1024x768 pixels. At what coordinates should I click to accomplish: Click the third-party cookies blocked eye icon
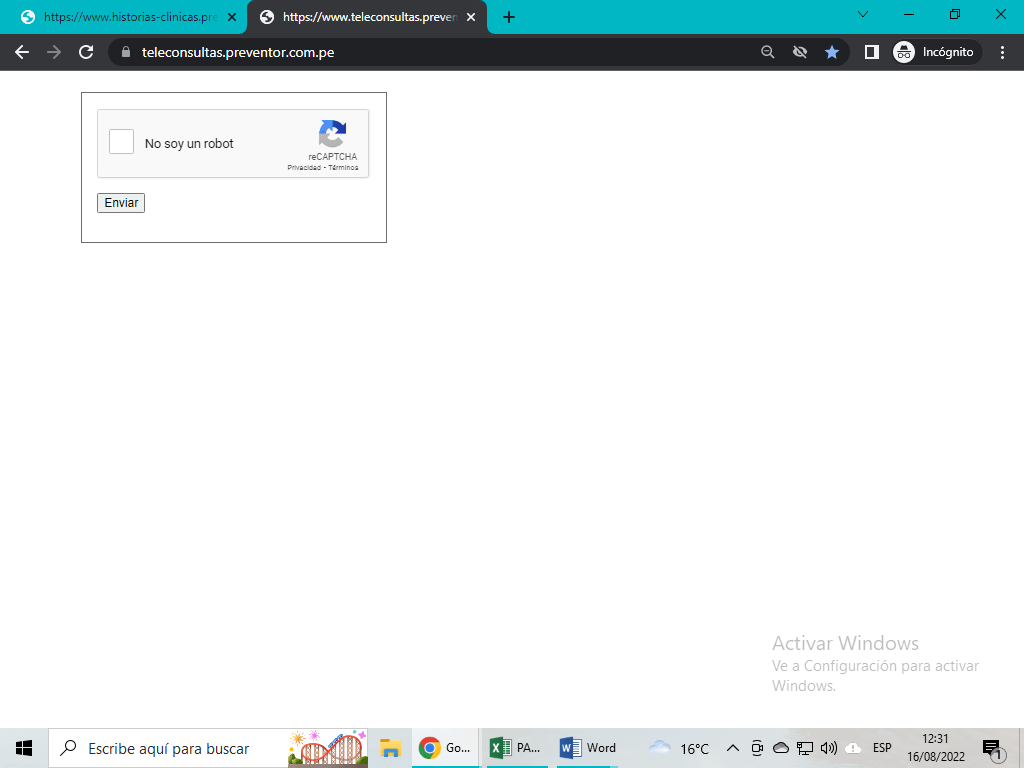click(x=799, y=52)
